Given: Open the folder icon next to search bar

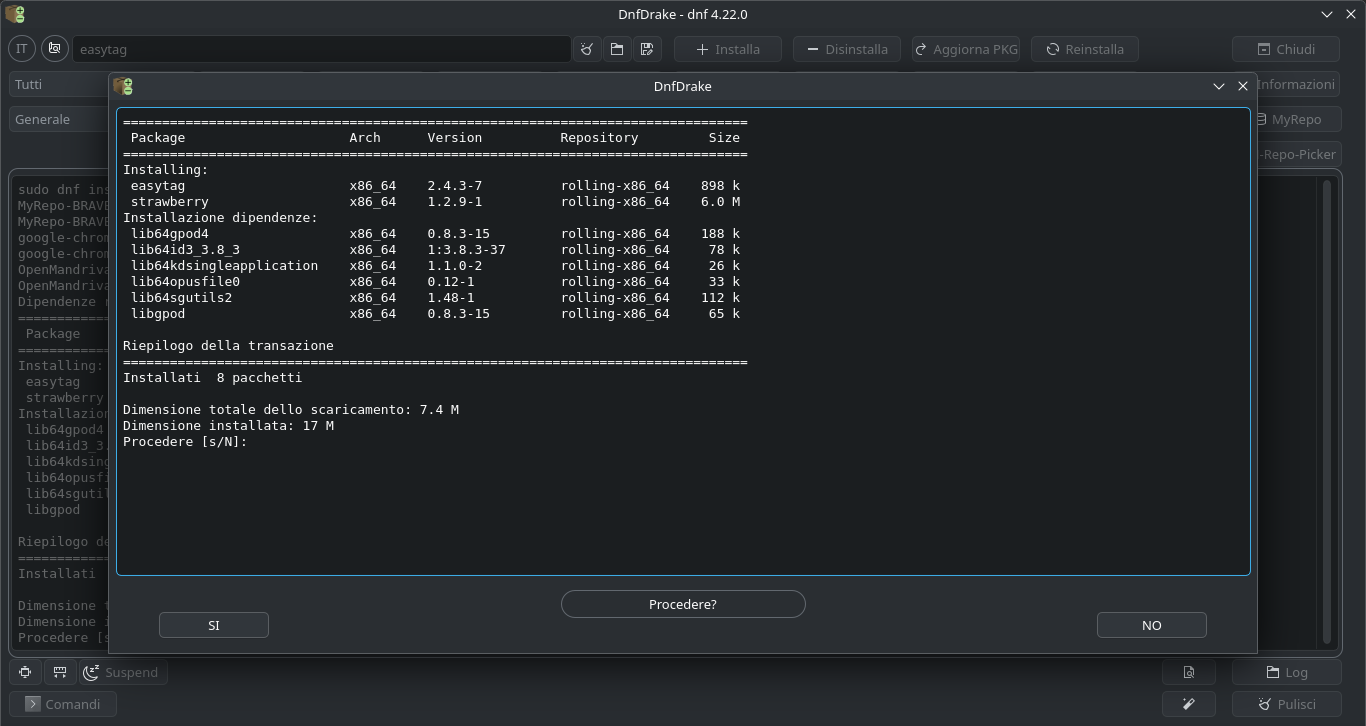Looking at the screenshot, I should 617,49.
